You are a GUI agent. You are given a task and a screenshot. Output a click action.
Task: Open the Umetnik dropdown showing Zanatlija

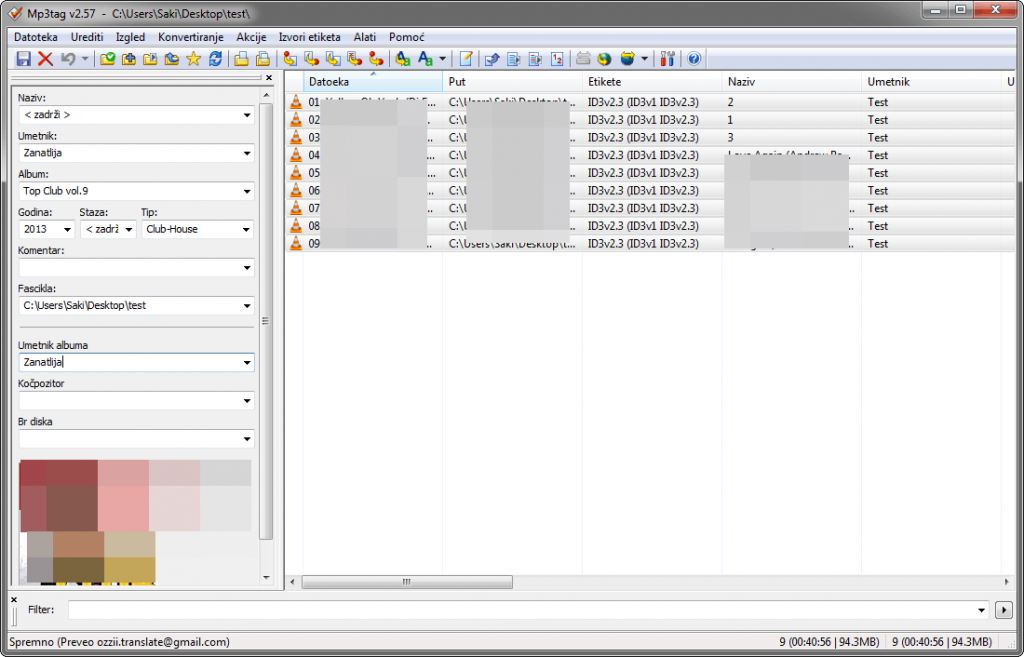point(247,153)
